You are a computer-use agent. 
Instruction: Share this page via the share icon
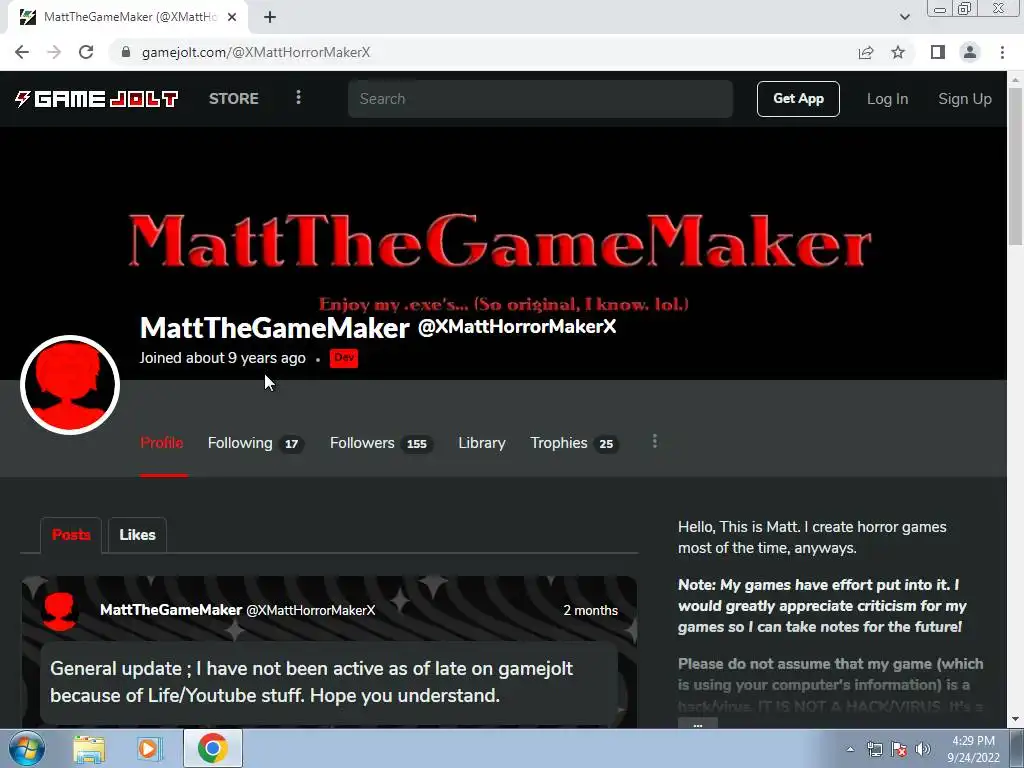pyautogui.click(x=866, y=52)
